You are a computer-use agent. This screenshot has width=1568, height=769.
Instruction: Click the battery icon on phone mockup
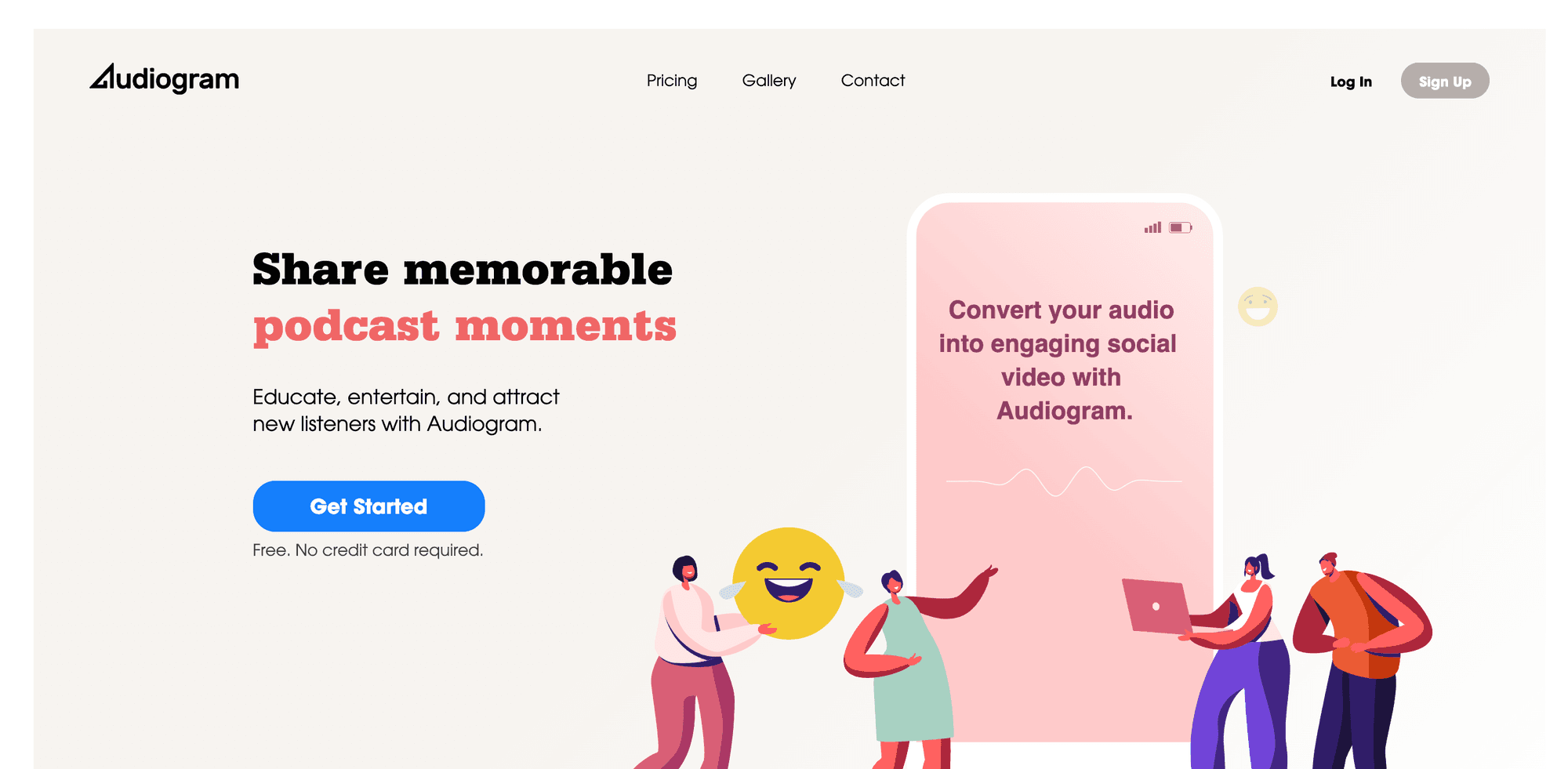[1181, 227]
